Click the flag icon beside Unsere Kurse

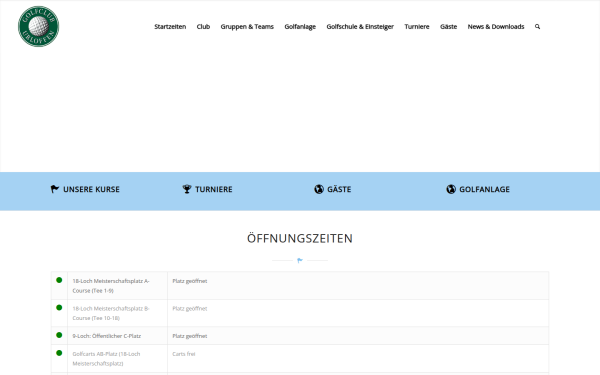point(55,189)
